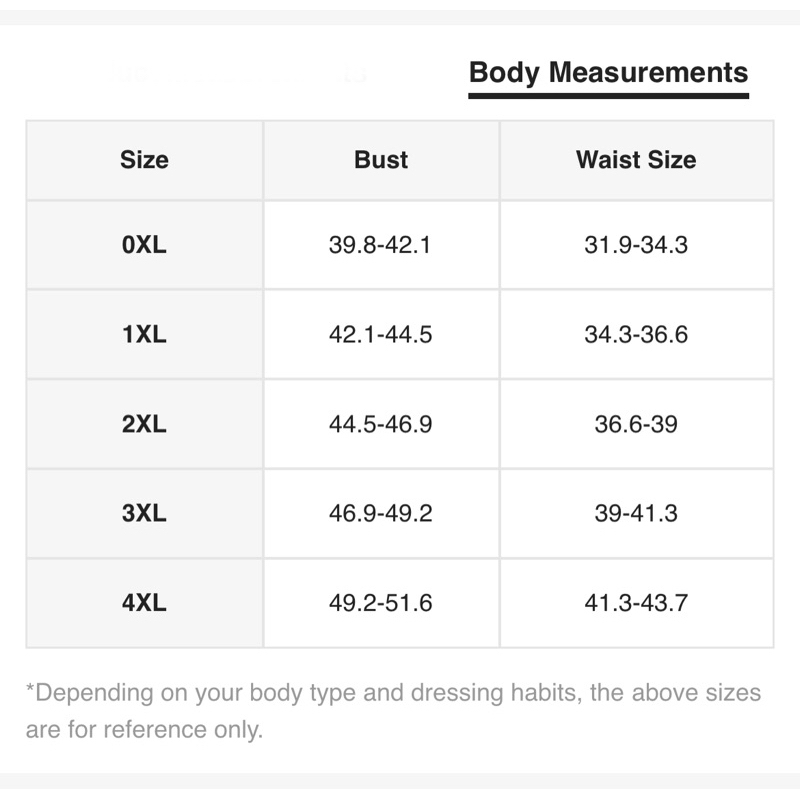
Task: Click the 2XL waist value 36.6-39
Action: 636,424
